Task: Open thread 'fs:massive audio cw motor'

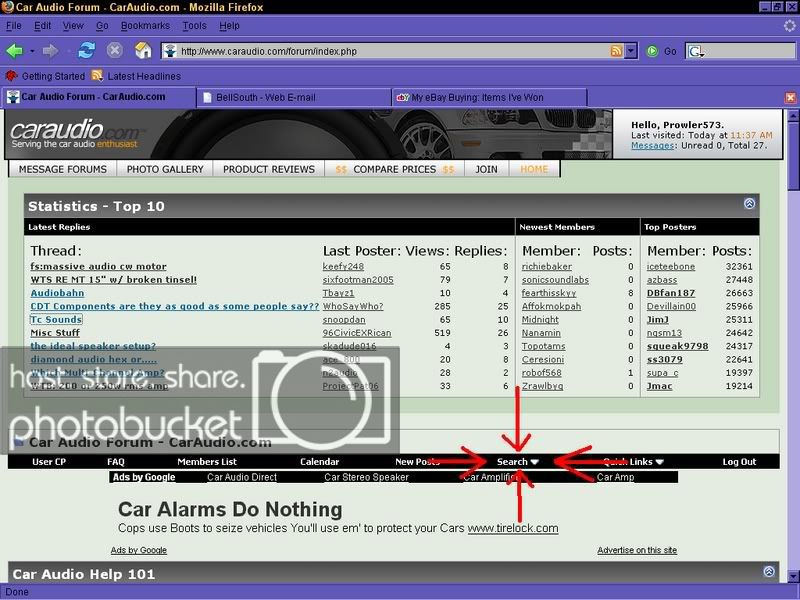Action: click(x=98, y=266)
